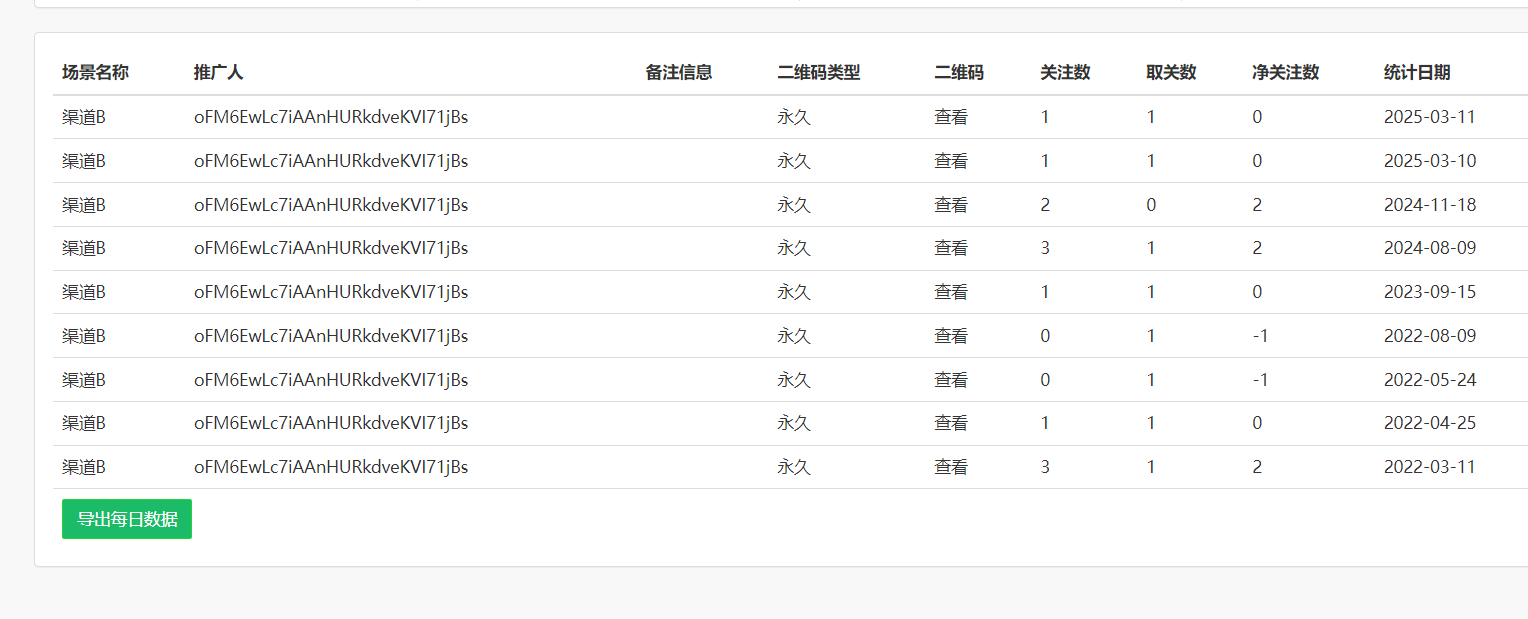This screenshot has width=1528, height=619.
Task: Open 查看 link in the 2022-03-11 row
Action: click(x=951, y=467)
